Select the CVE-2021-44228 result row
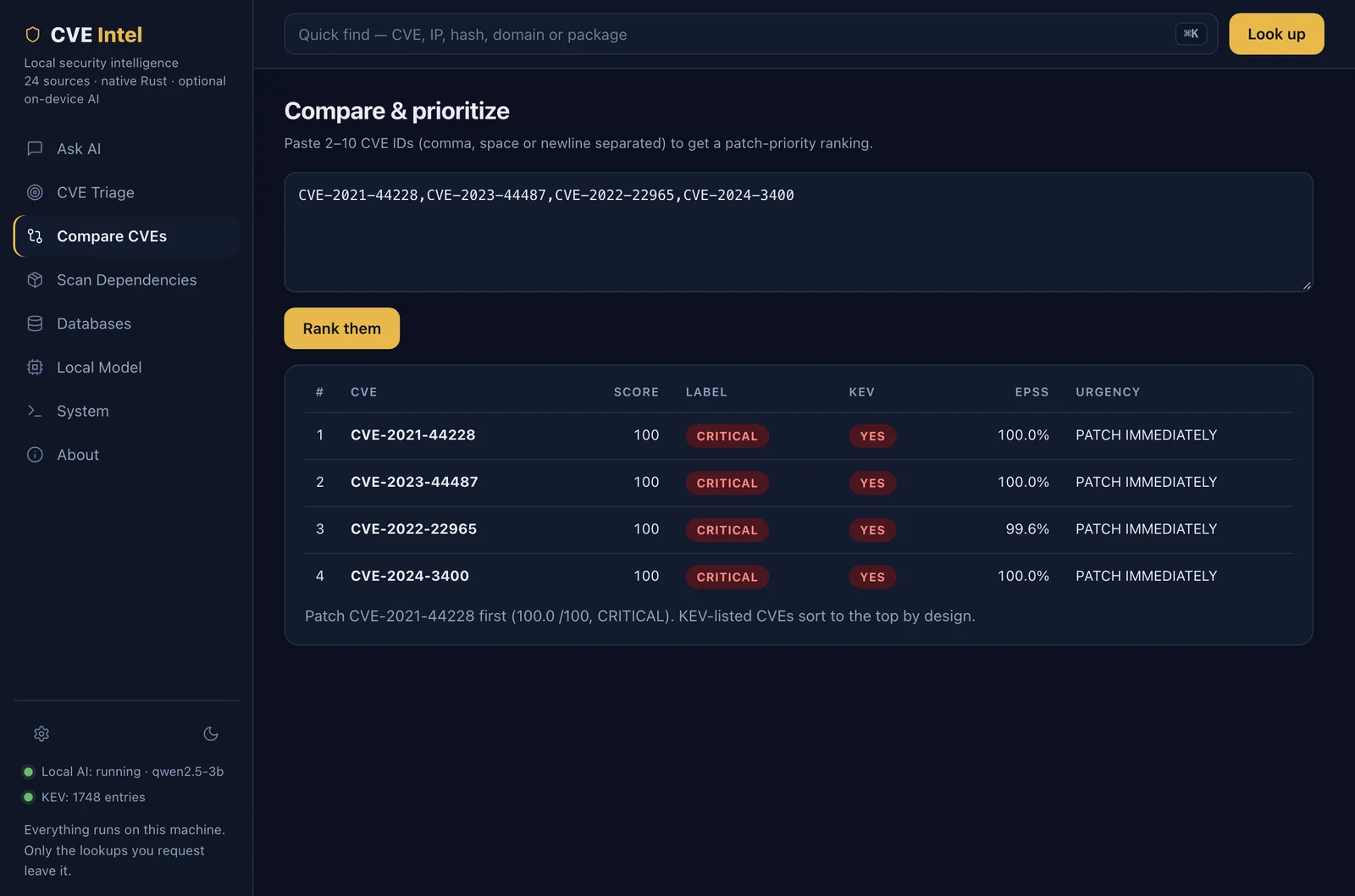The height and width of the screenshot is (896, 1355). click(798, 435)
